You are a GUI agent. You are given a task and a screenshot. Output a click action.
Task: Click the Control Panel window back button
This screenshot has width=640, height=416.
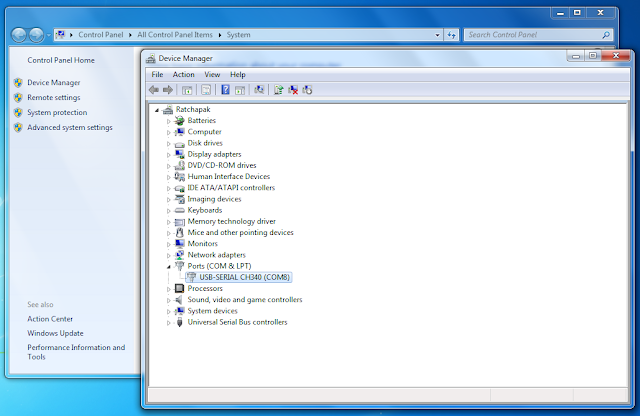tap(19, 35)
